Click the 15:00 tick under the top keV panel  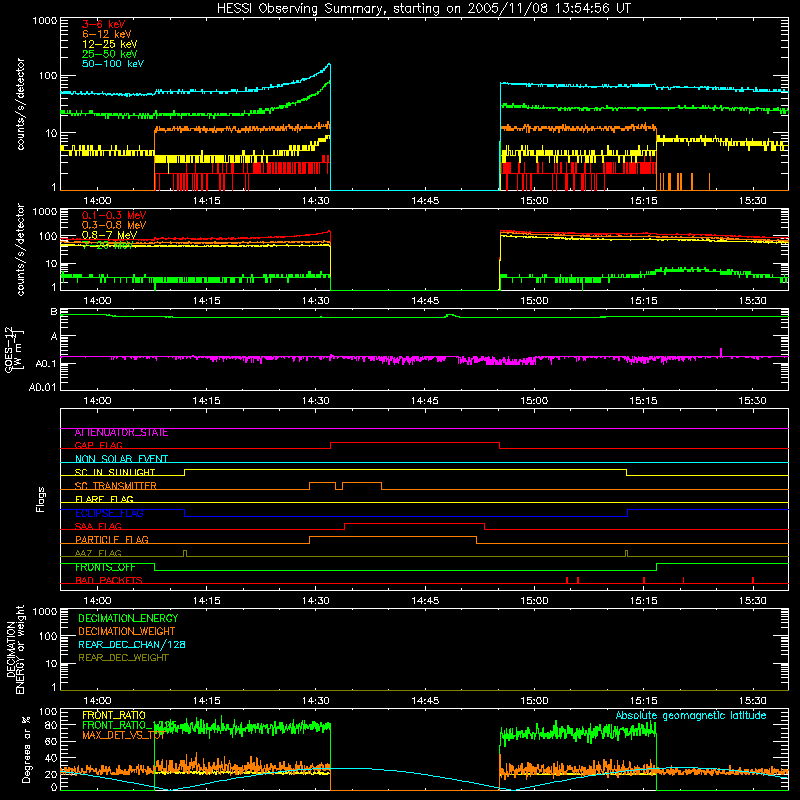534,201
